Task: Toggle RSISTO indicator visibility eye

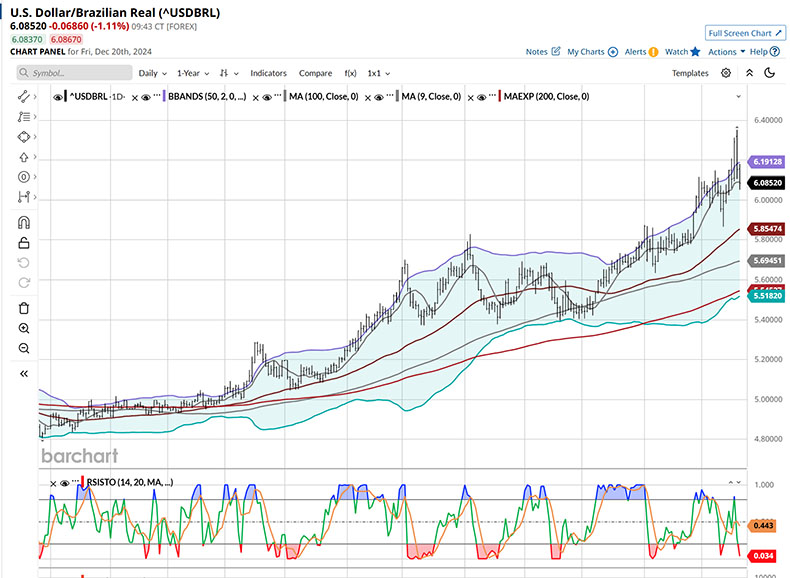Action: 65,482
